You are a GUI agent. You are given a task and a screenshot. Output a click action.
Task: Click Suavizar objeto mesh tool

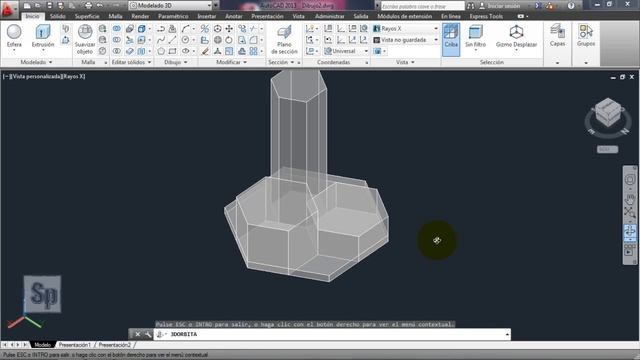(x=85, y=39)
